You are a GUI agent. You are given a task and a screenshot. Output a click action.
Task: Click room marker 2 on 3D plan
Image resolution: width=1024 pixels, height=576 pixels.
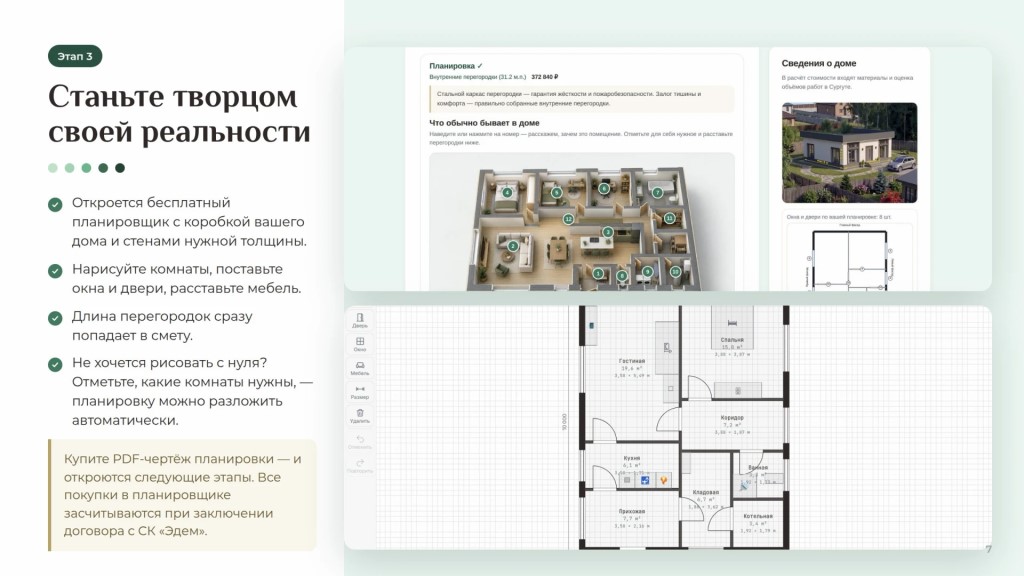(x=513, y=246)
